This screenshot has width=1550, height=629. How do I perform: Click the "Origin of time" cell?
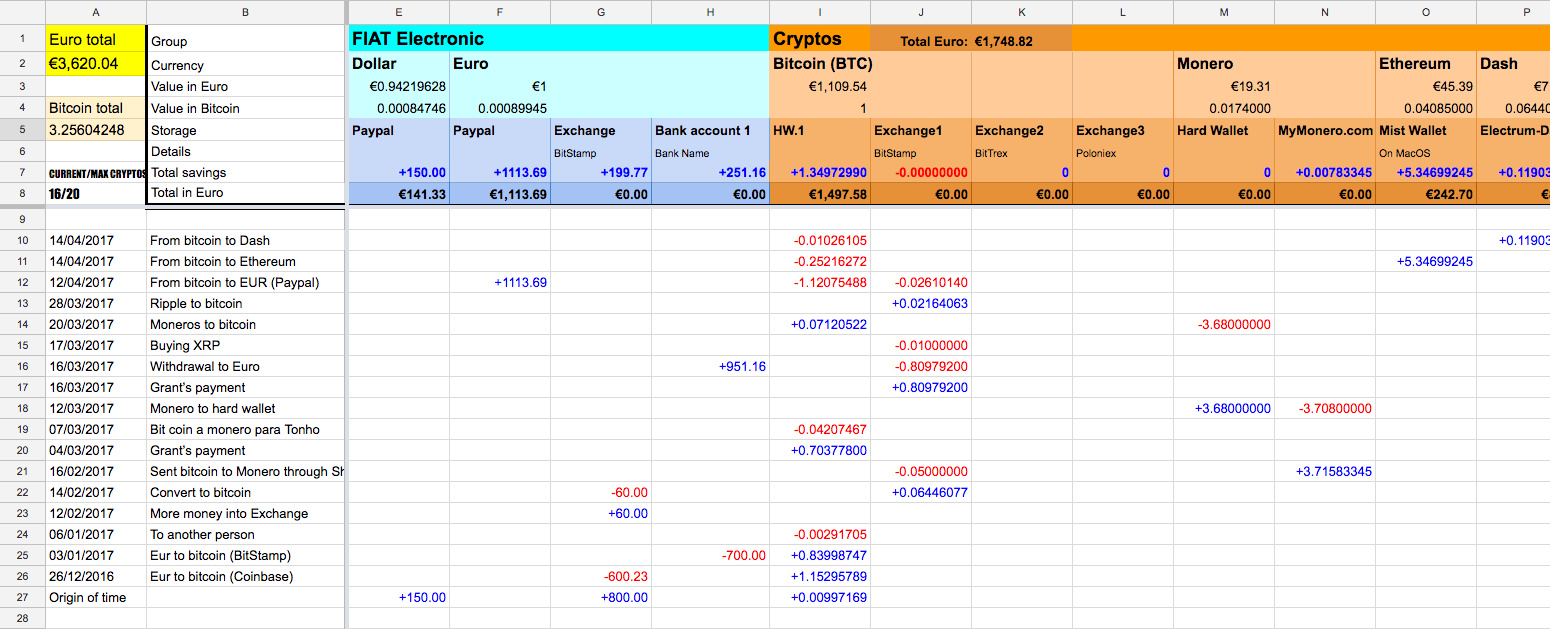95,597
